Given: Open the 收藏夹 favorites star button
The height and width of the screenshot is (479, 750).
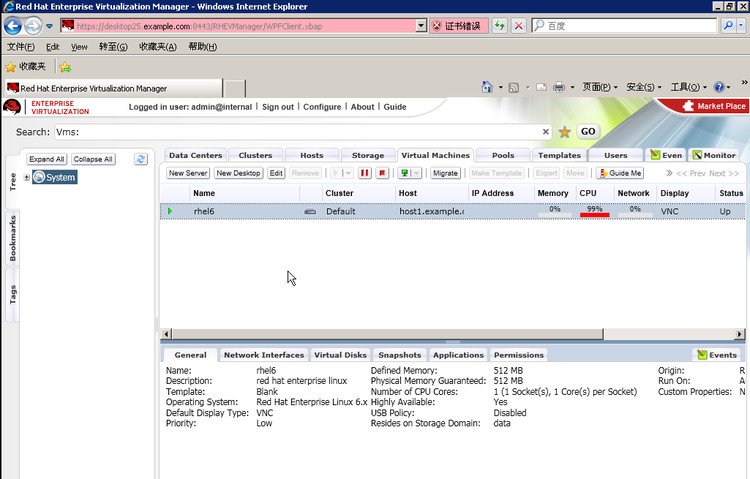Looking at the screenshot, I should click(x=25, y=67).
